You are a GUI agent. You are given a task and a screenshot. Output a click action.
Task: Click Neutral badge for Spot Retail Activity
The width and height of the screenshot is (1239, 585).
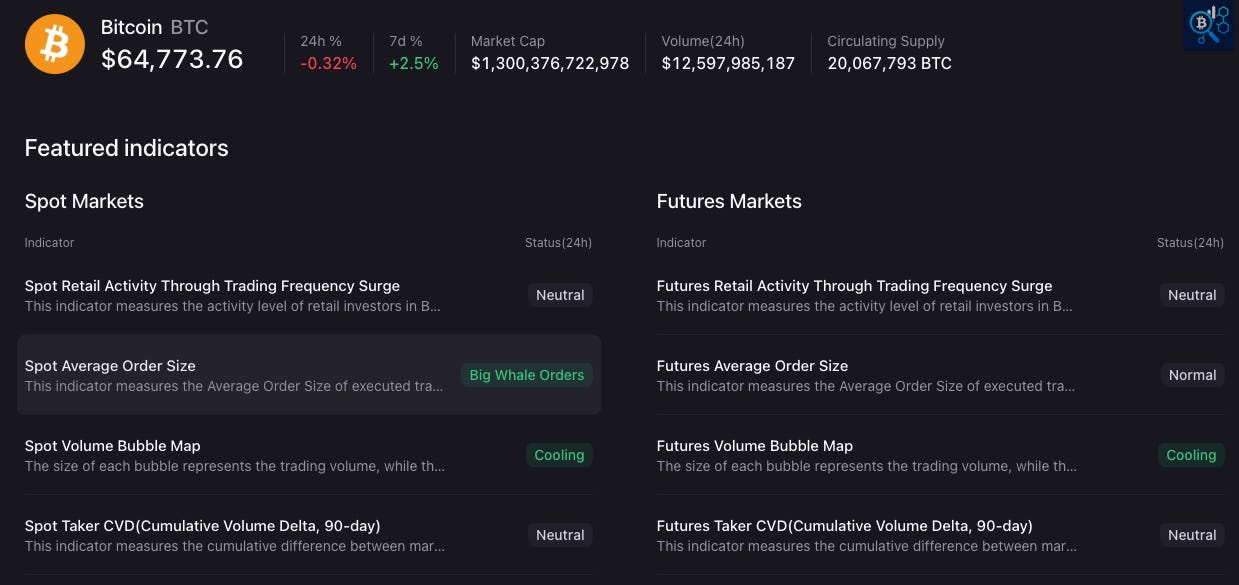[x=560, y=295]
